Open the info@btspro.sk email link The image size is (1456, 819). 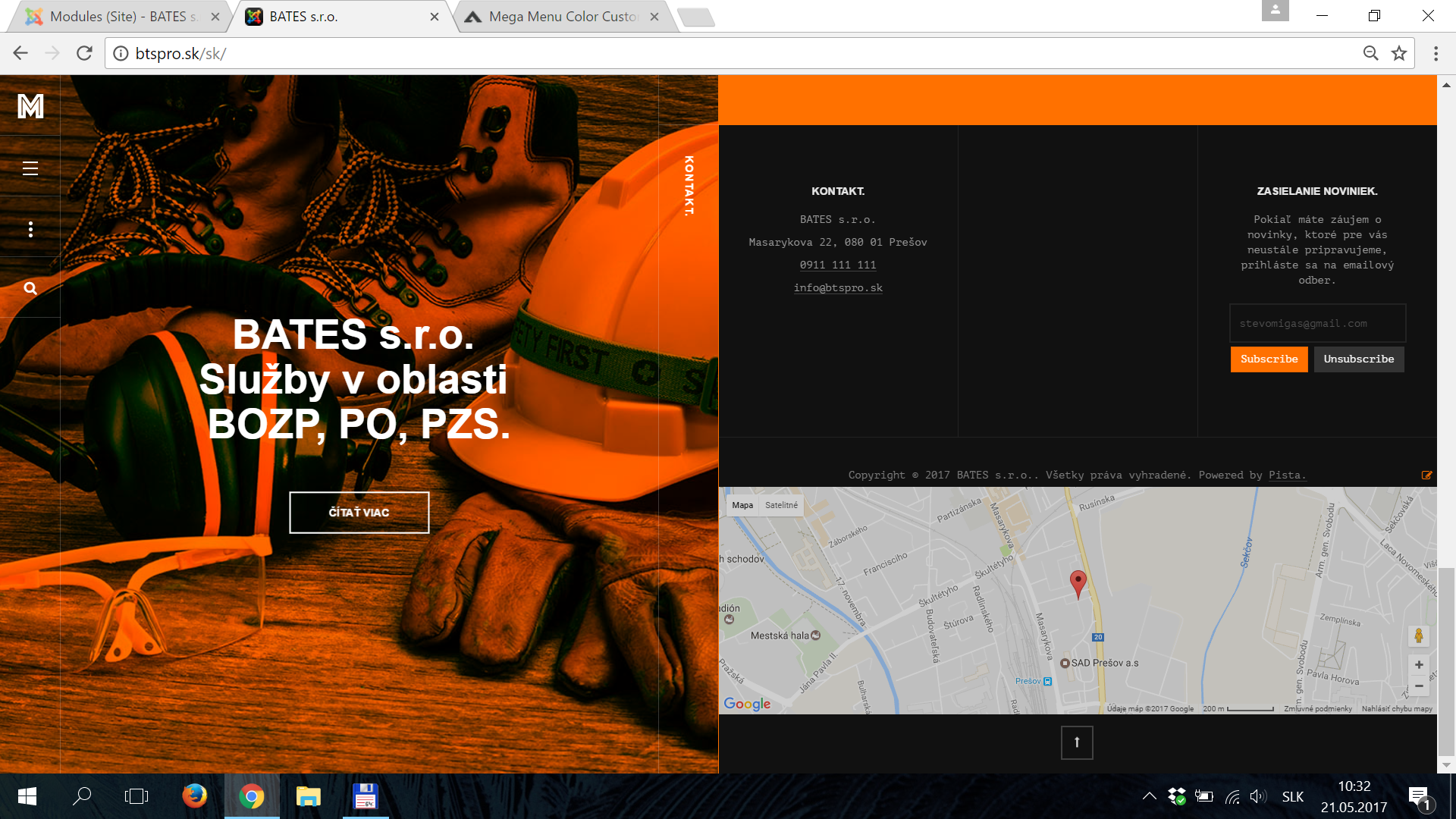838,288
